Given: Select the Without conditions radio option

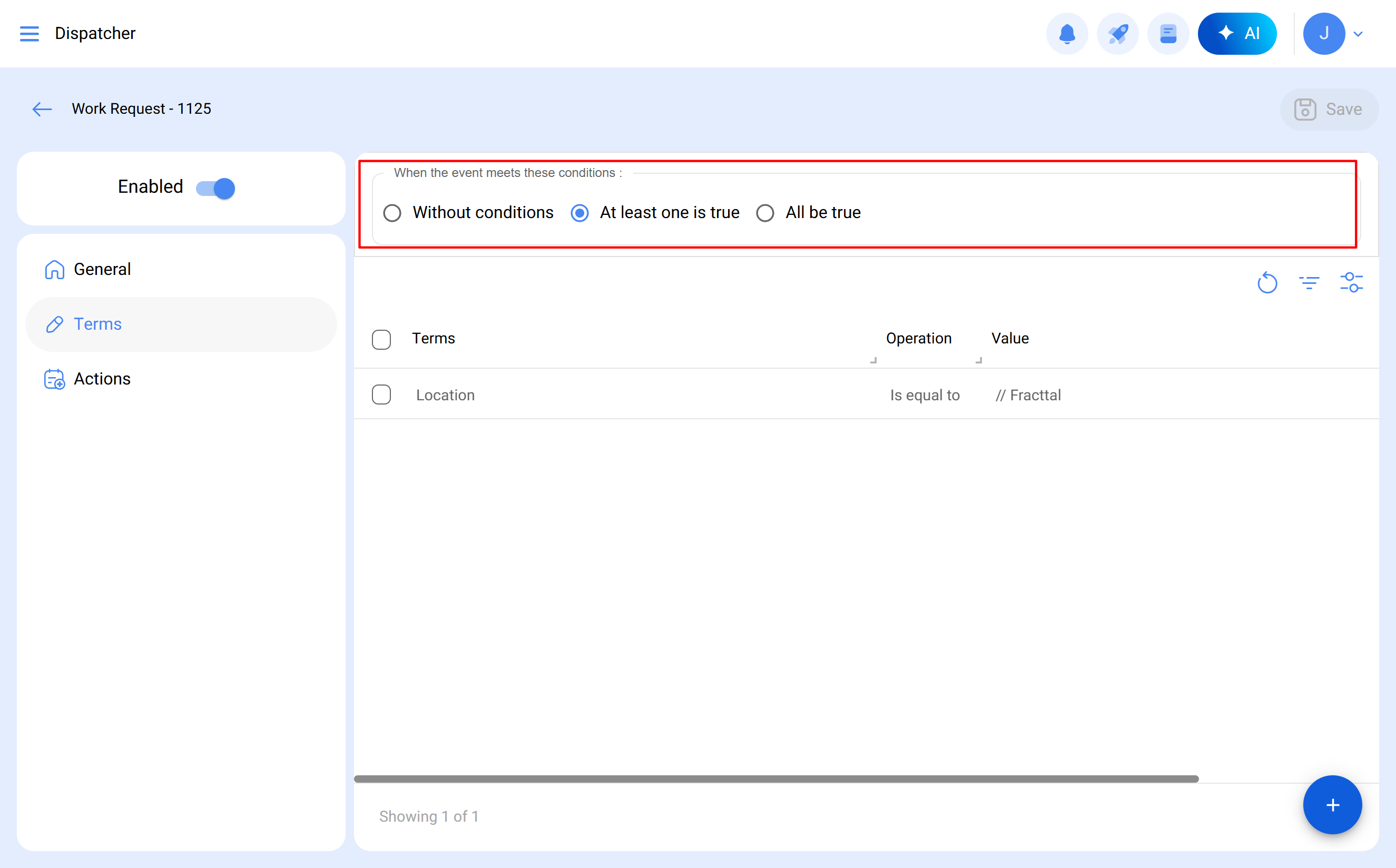Looking at the screenshot, I should [x=392, y=213].
